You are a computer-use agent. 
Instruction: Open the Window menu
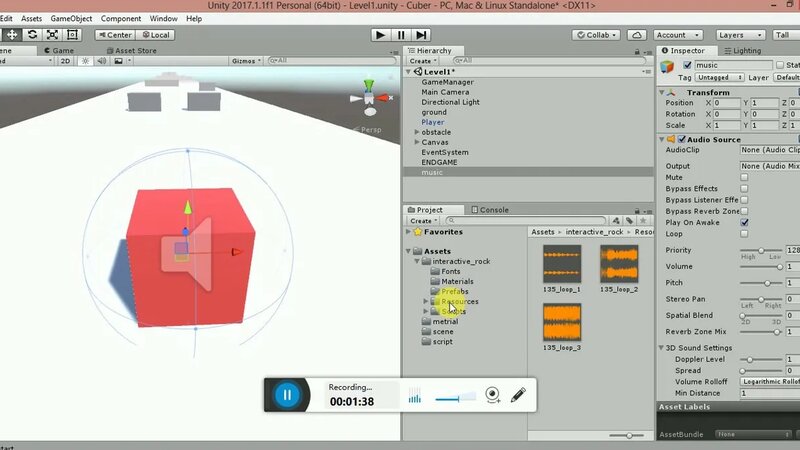(x=163, y=18)
